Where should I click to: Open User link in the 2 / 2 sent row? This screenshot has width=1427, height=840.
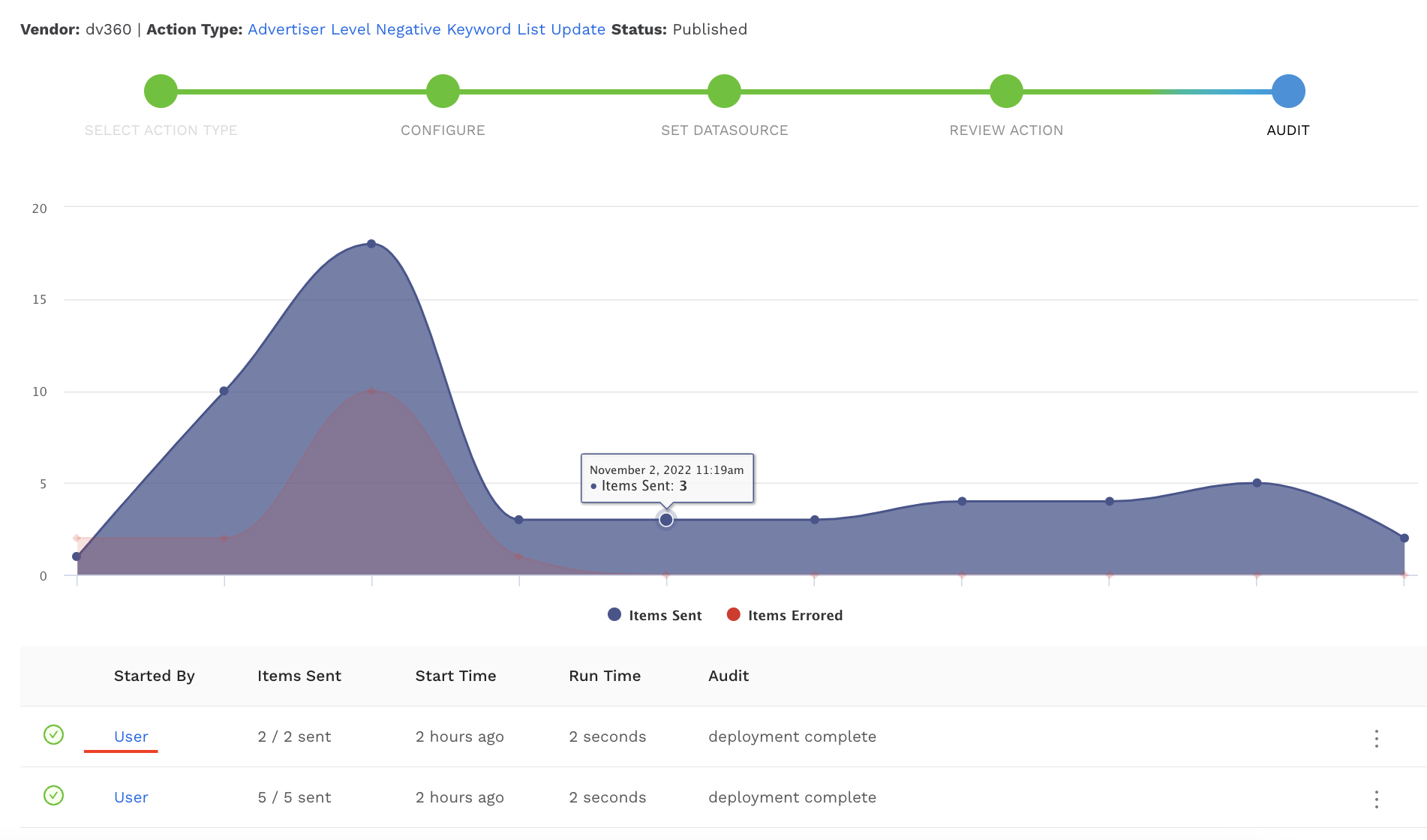pos(131,736)
